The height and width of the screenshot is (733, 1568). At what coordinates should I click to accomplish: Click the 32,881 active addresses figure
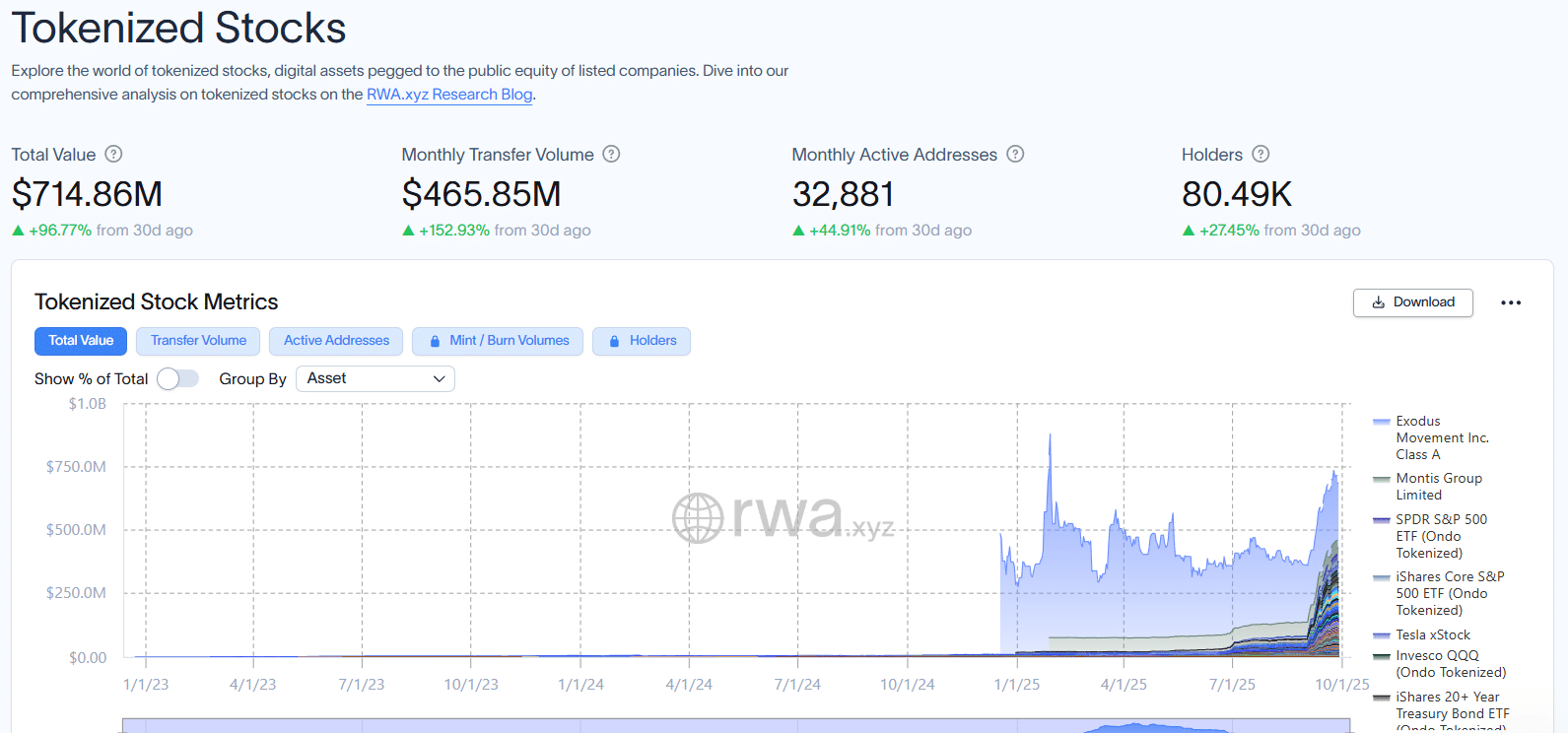[x=843, y=194]
